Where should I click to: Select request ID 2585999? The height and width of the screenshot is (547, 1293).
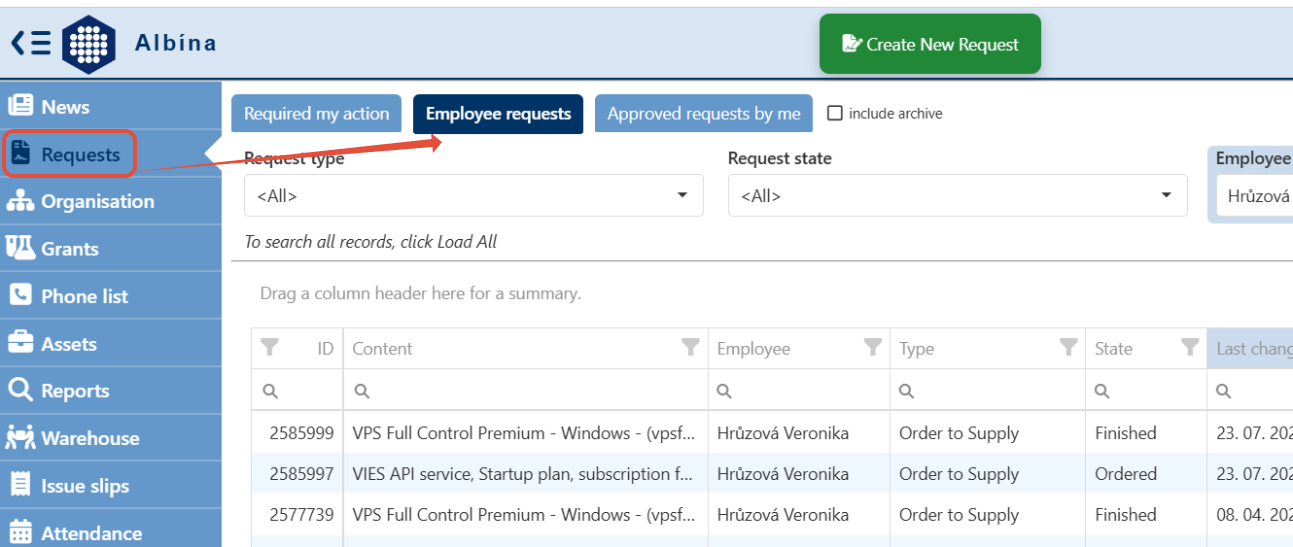click(301, 433)
